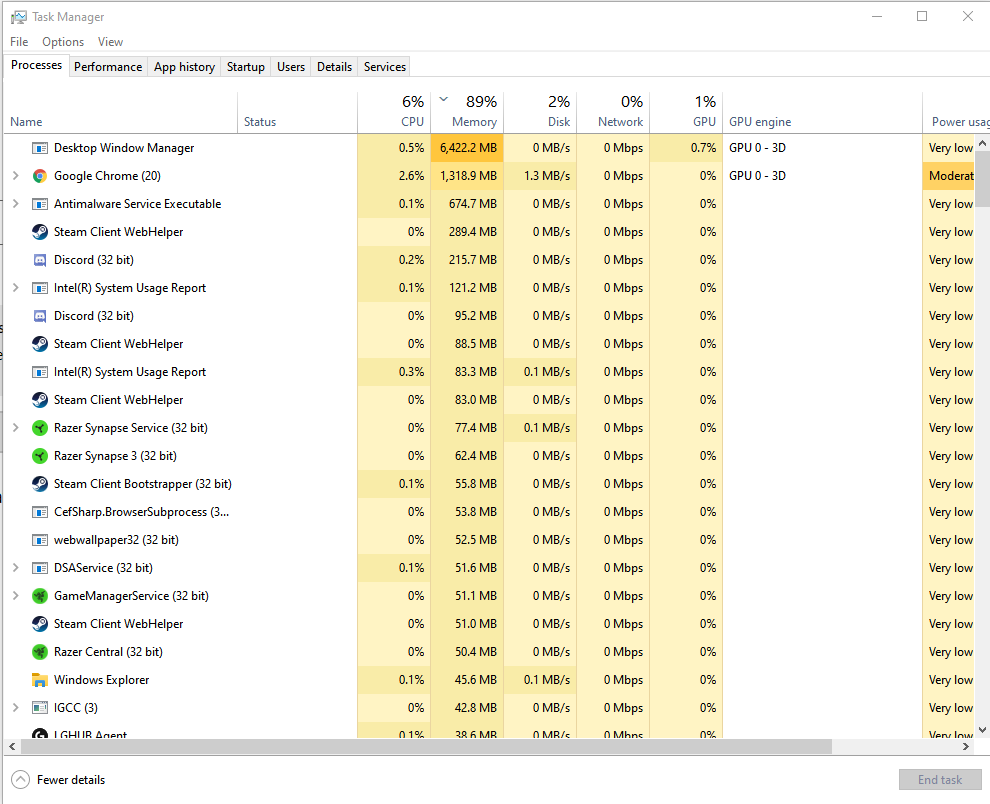Switch to the Performance tab
The width and height of the screenshot is (990, 804).
click(108, 67)
